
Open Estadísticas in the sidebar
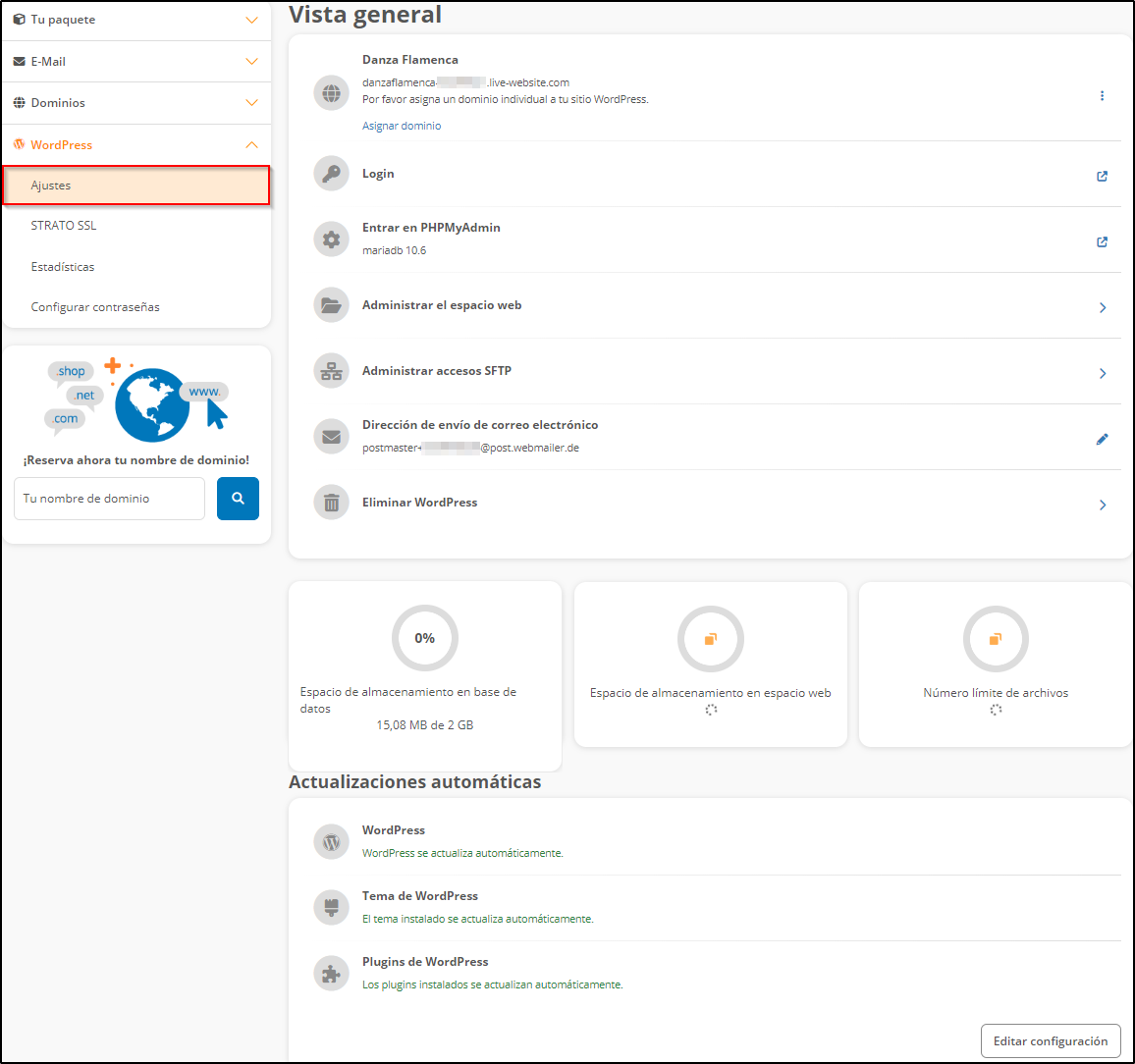63,267
